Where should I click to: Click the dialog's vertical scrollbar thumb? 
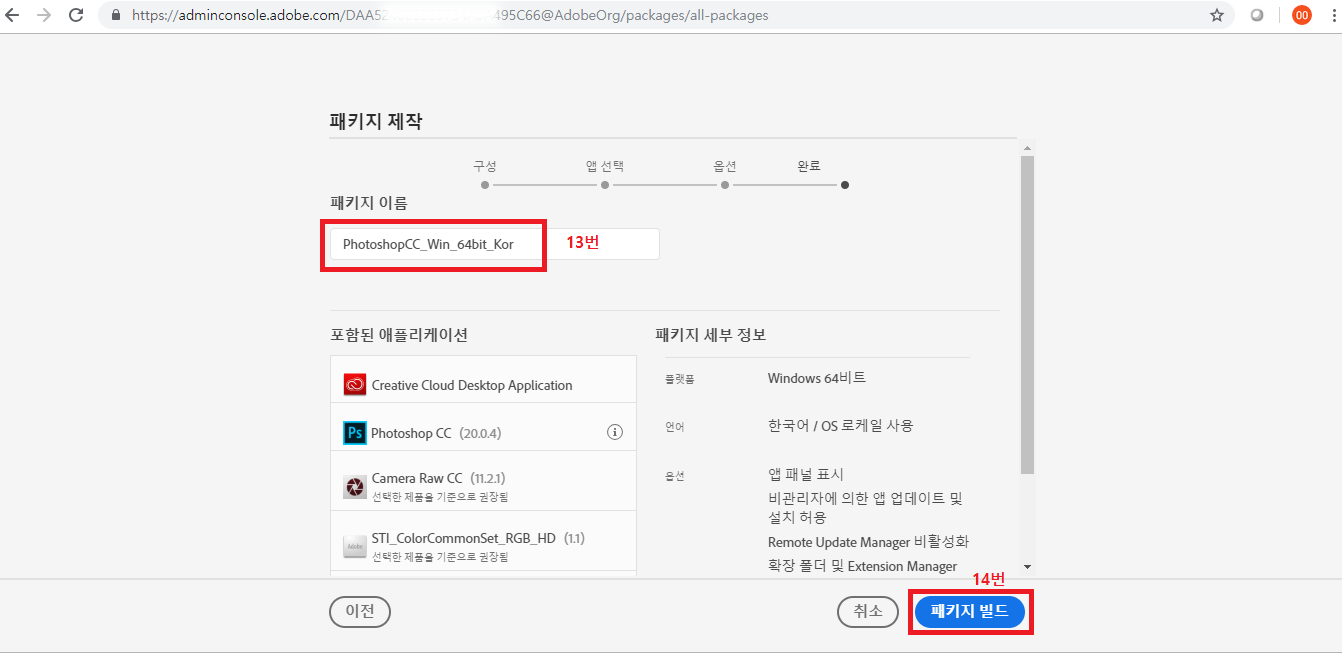click(1027, 315)
